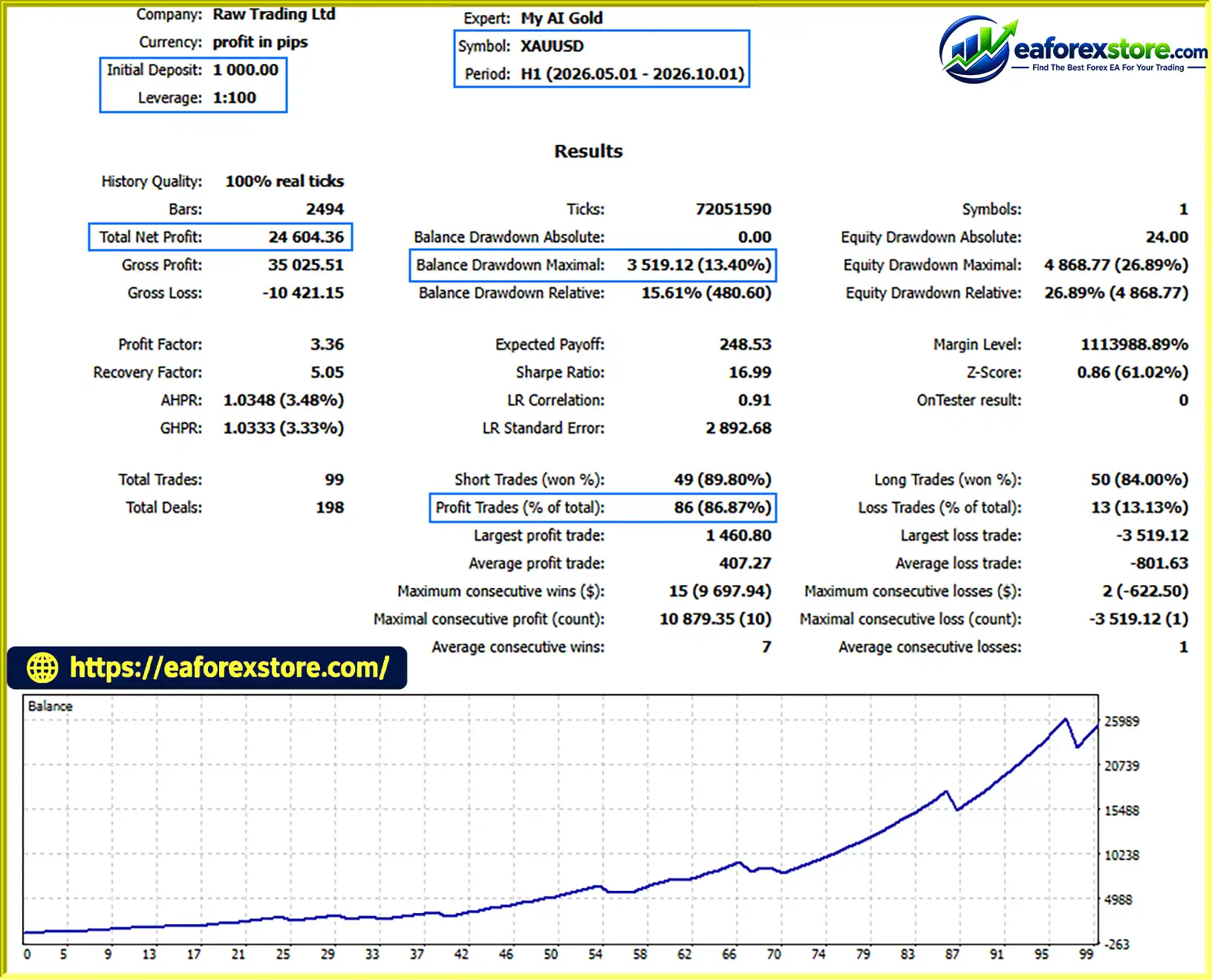
Task: Click the Gross Loss value -10 421.15
Action: point(303,293)
